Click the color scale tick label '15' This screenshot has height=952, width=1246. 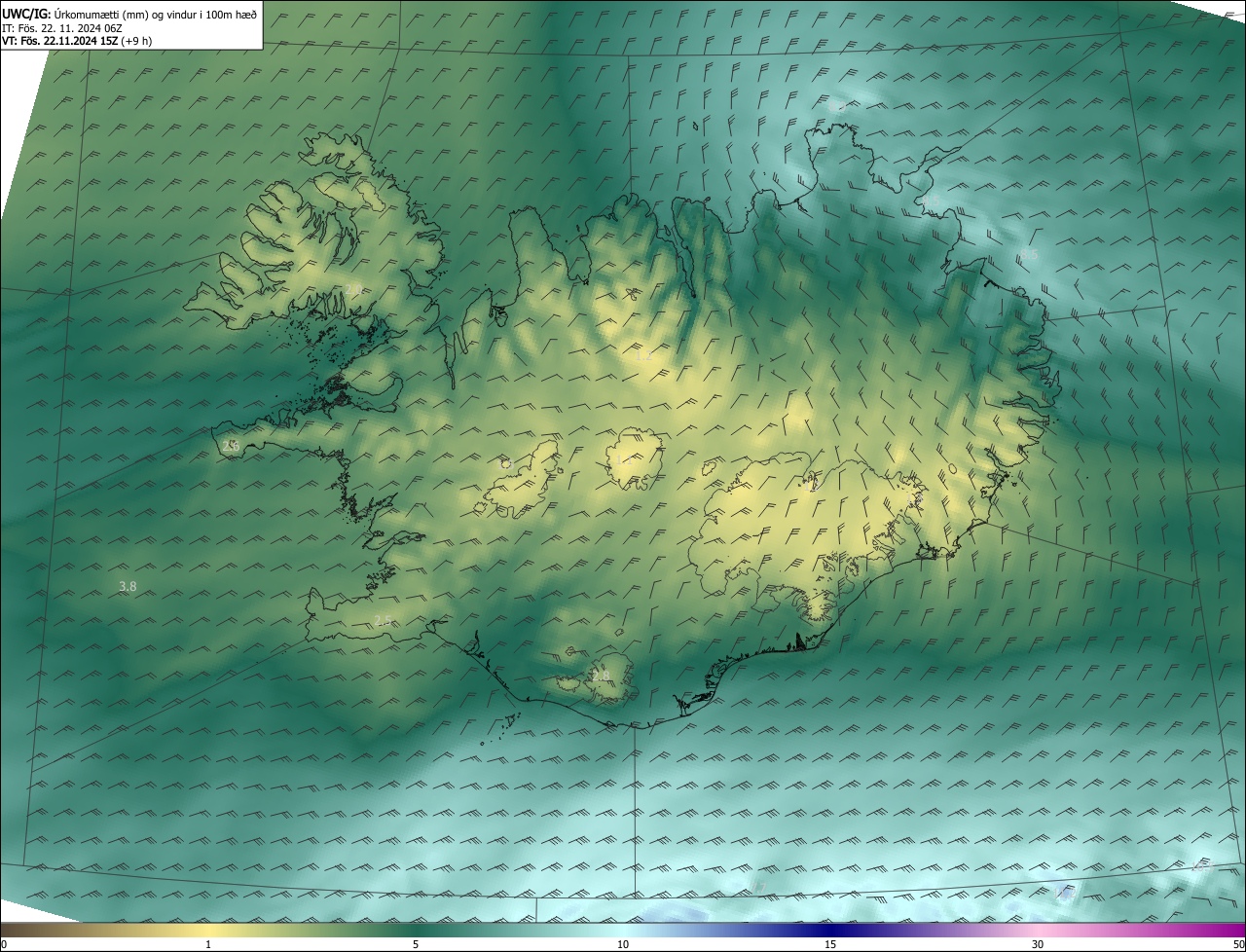(x=830, y=945)
